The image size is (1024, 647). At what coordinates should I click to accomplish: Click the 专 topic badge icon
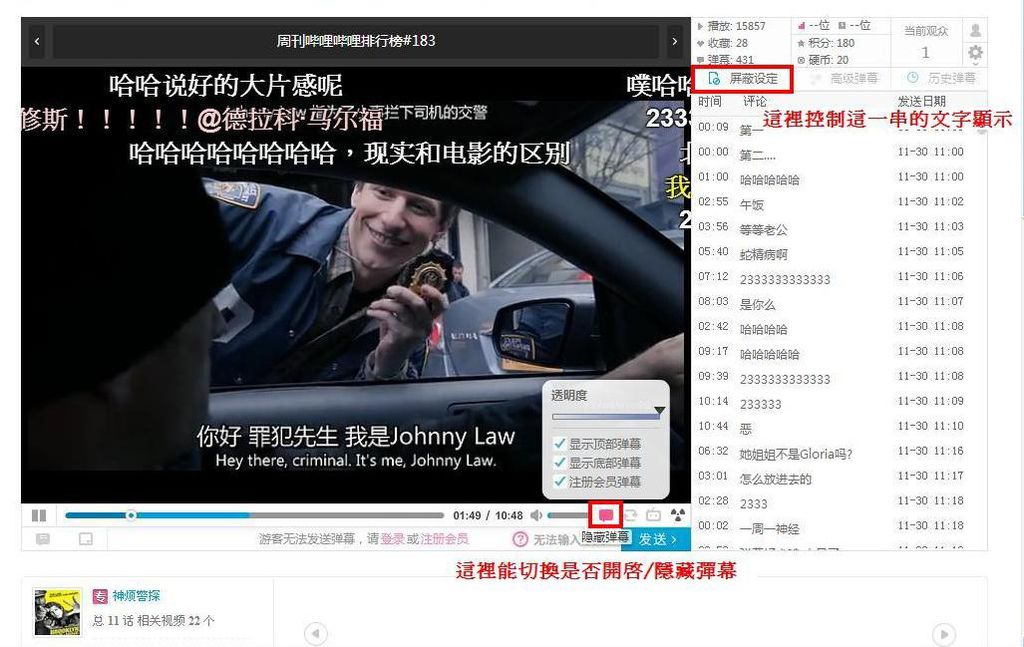click(x=100, y=596)
